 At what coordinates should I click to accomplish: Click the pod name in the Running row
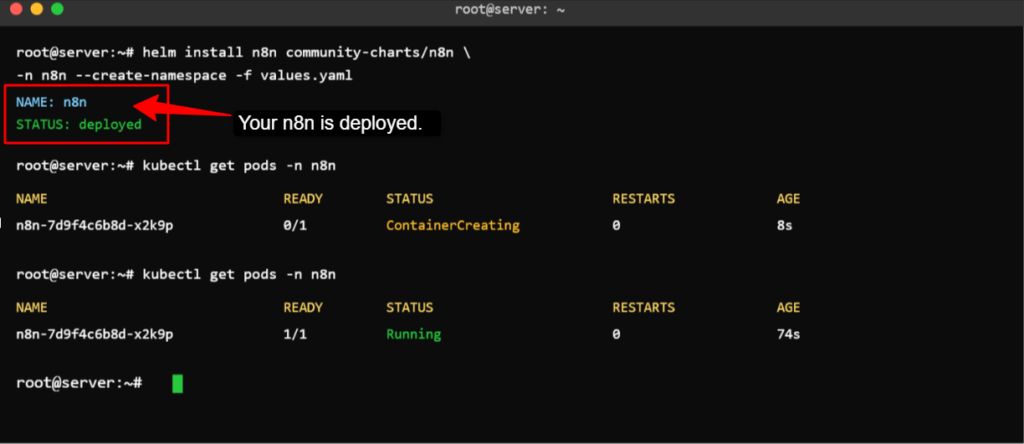click(95, 334)
